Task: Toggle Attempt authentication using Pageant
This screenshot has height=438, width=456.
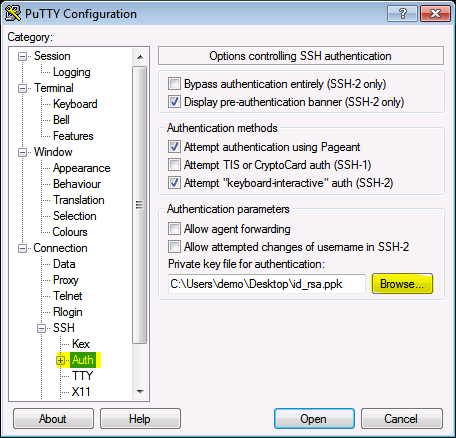Action: coord(174,146)
